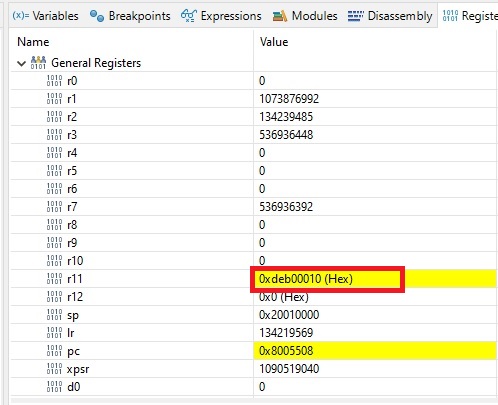The image size is (498, 405).
Task: Click the Breakpoints tab icon
Action: tap(97, 16)
